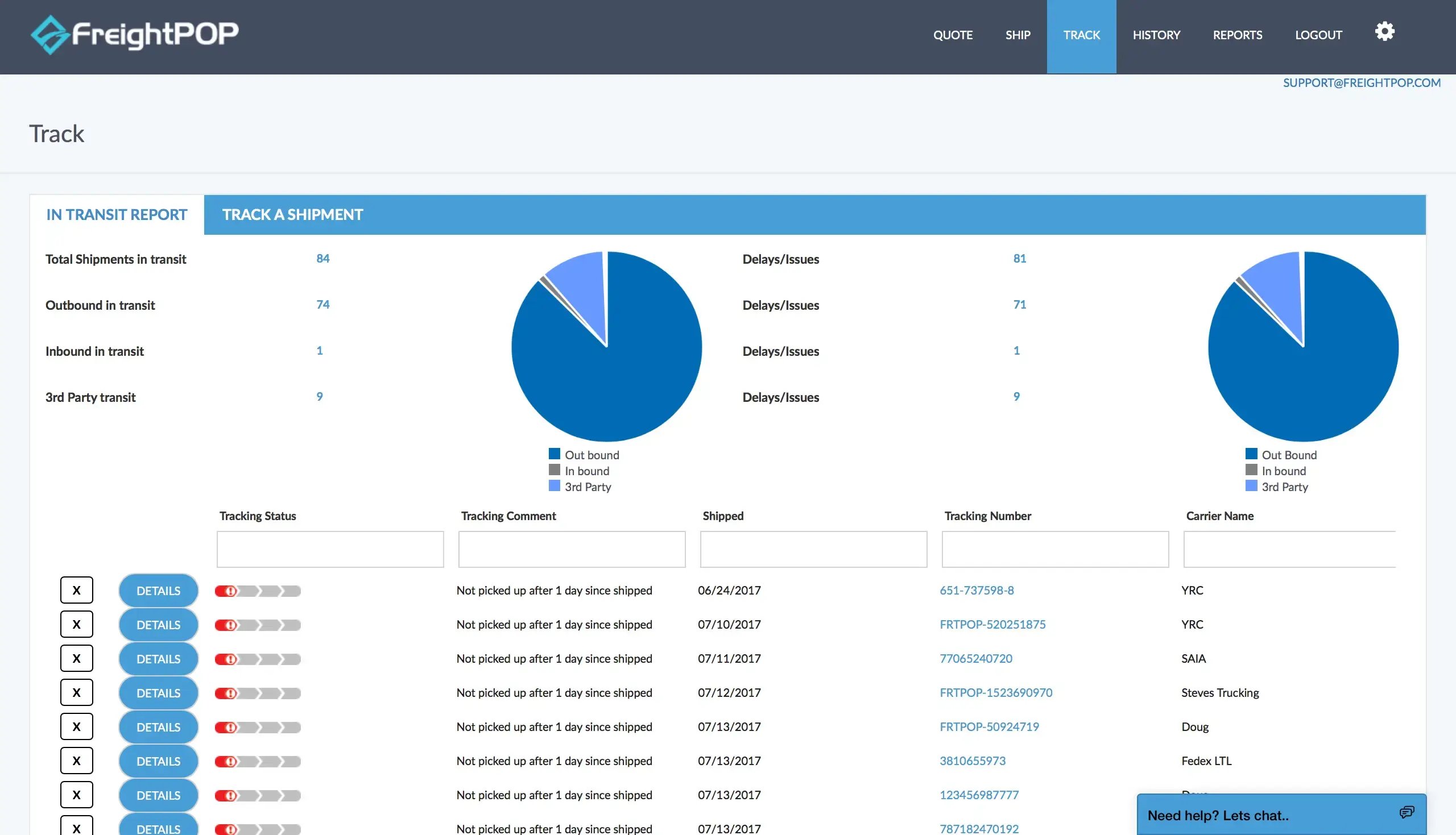
Task: Dismiss the 123456987777 row with X
Action: [76, 795]
